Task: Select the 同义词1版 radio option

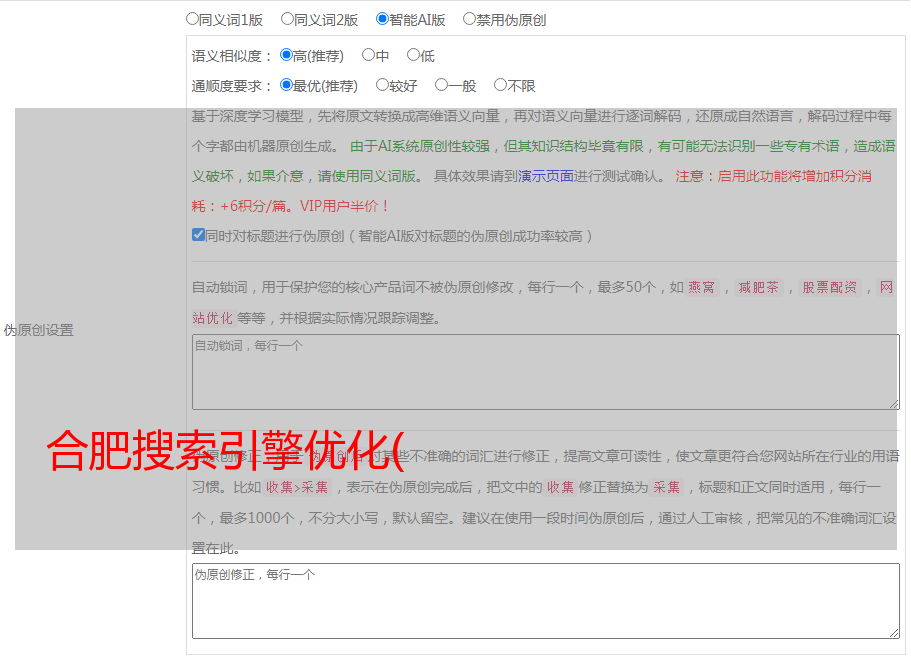Action: pos(192,19)
